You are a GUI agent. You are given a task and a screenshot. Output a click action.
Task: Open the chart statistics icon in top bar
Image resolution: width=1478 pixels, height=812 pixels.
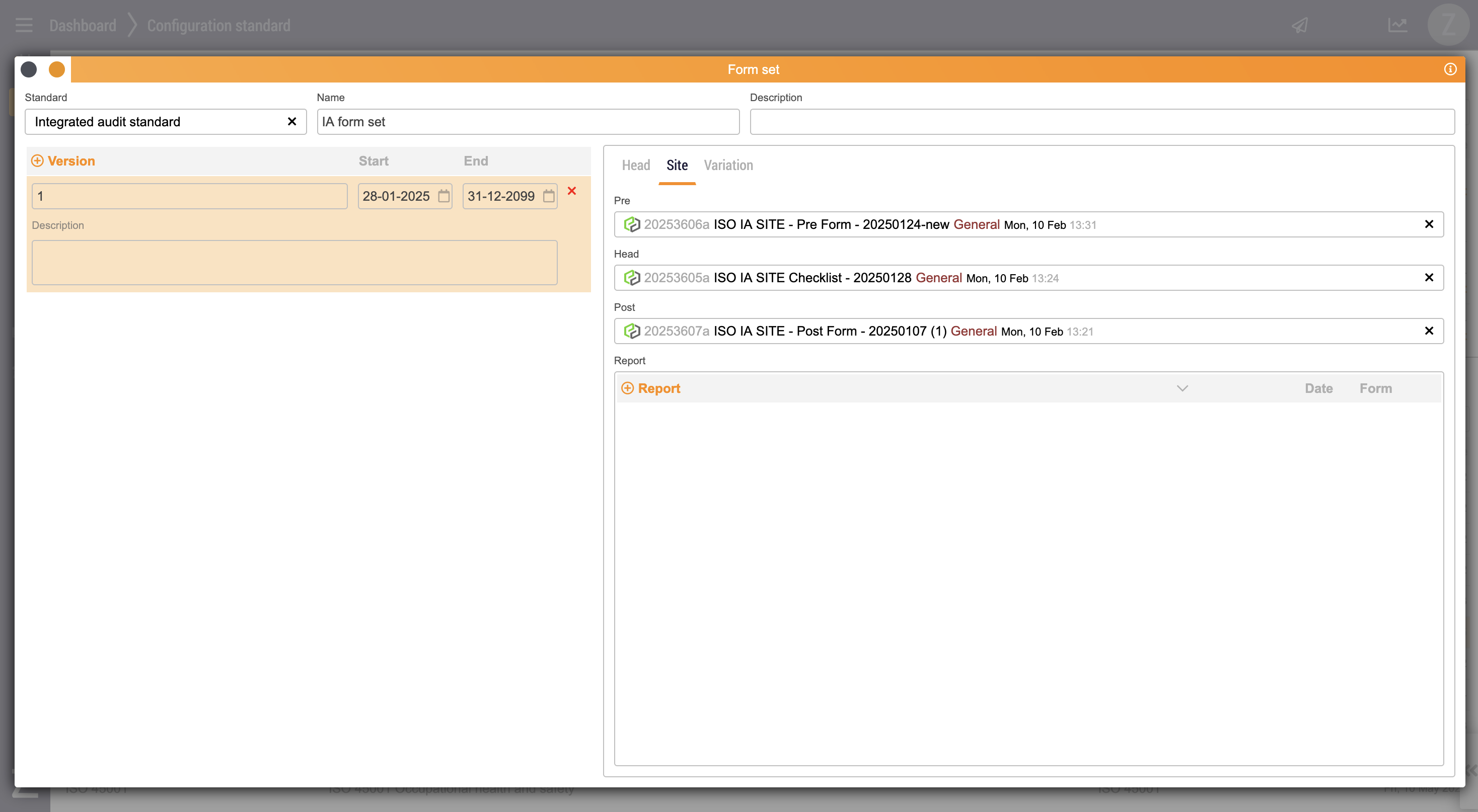[x=1397, y=25]
